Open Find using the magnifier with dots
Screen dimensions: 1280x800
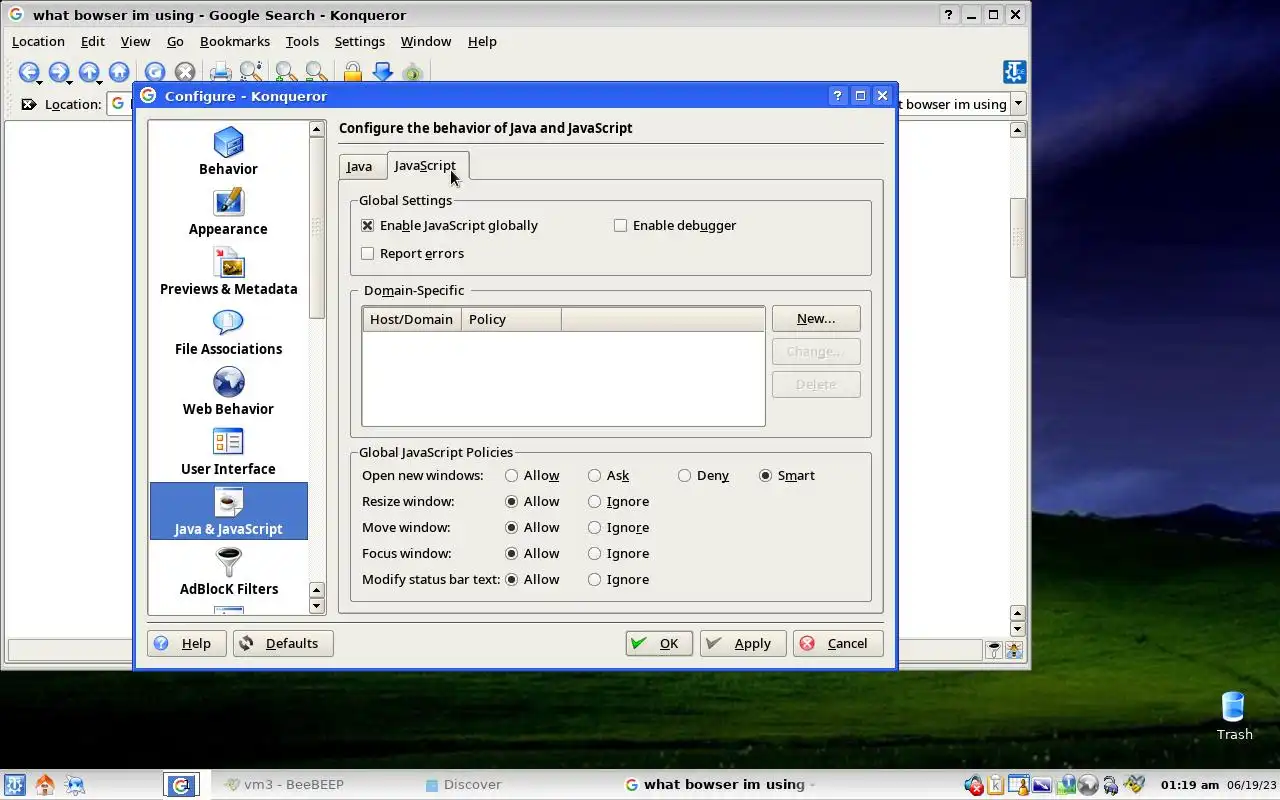251,72
